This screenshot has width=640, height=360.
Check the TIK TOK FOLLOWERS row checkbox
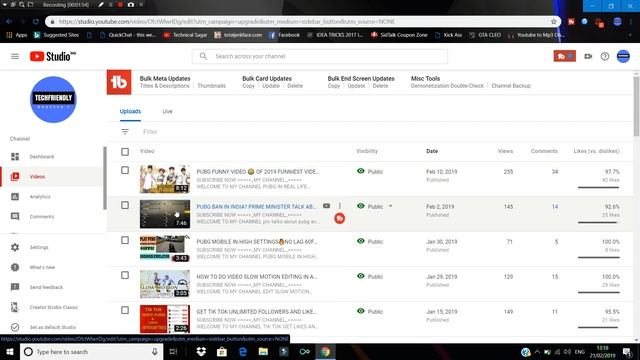point(125,310)
